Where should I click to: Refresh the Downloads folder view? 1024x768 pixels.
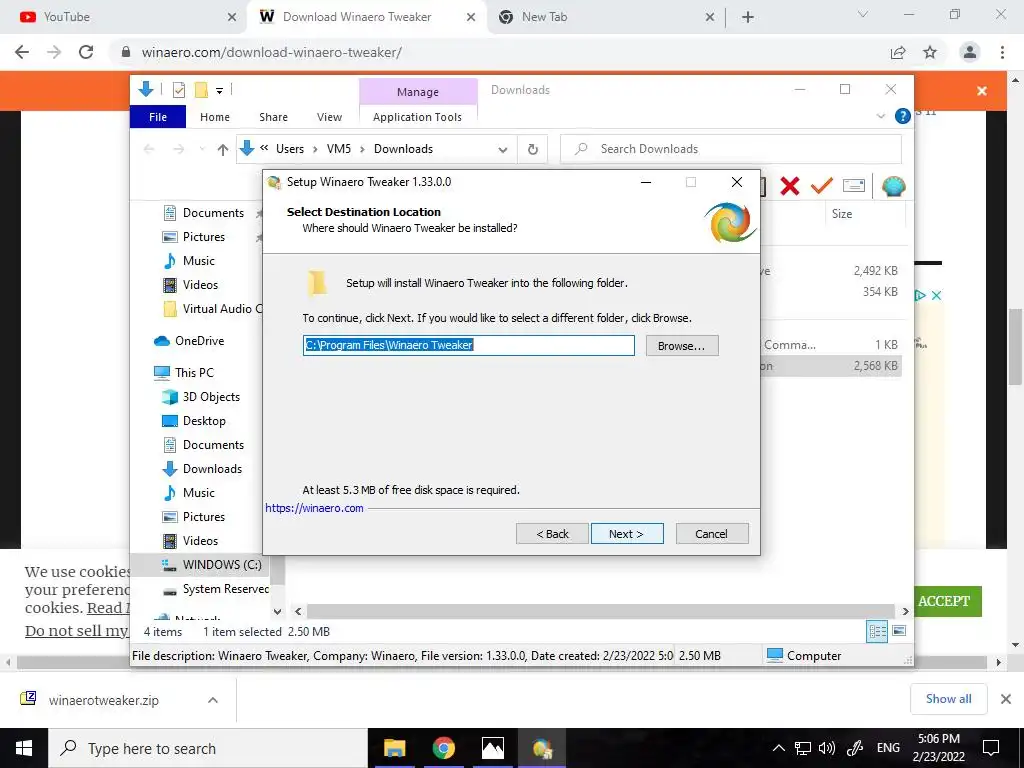[533, 150]
